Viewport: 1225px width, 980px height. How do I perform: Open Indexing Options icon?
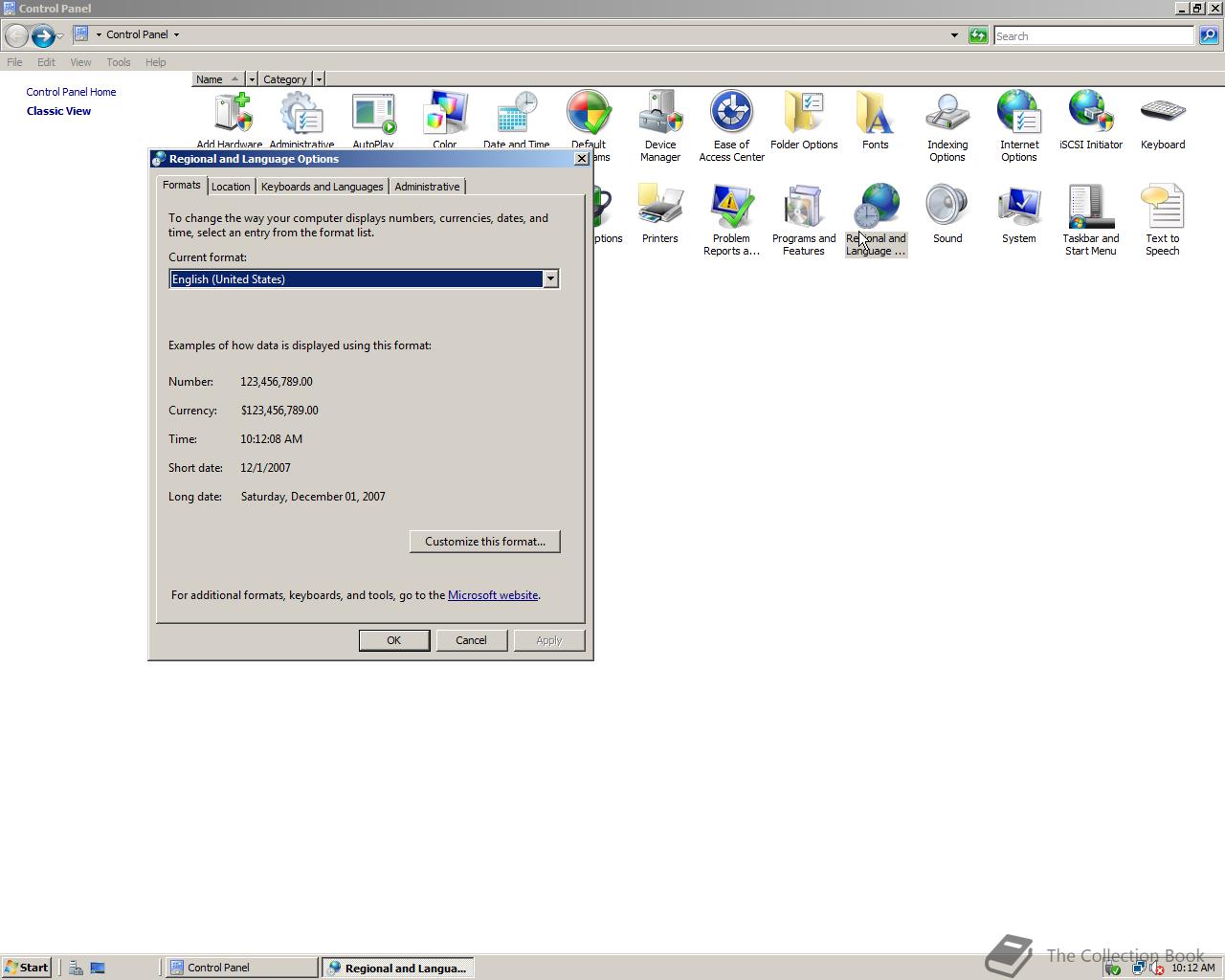pyautogui.click(x=947, y=125)
